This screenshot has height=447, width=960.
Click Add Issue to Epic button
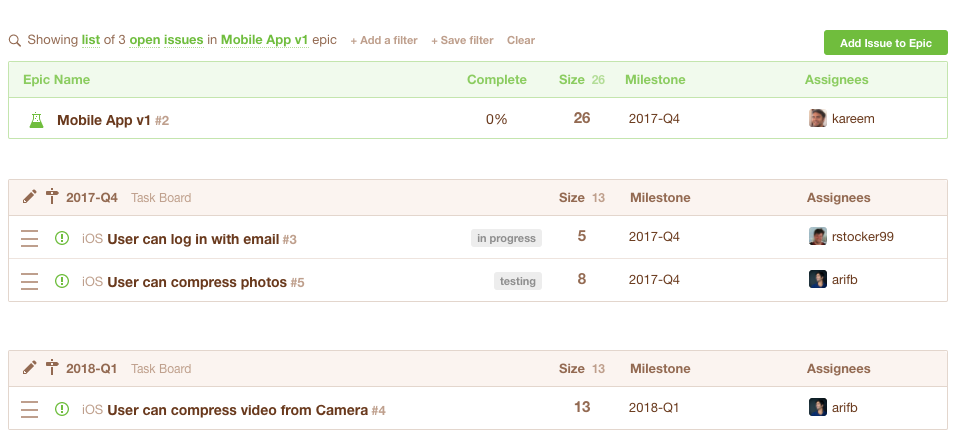885,43
